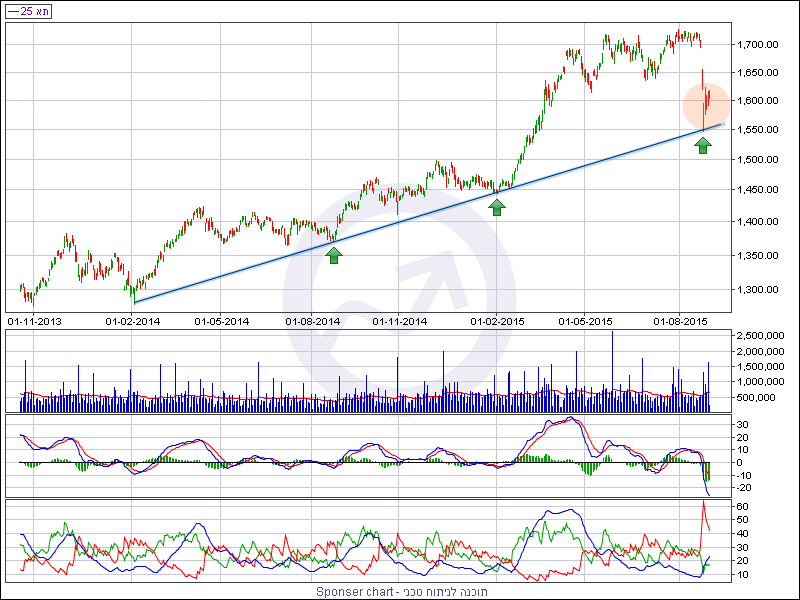Click the 01-11-2014 date on the axis
This screenshot has height=600, width=800.
pyautogui.click(x=400, y=321)
